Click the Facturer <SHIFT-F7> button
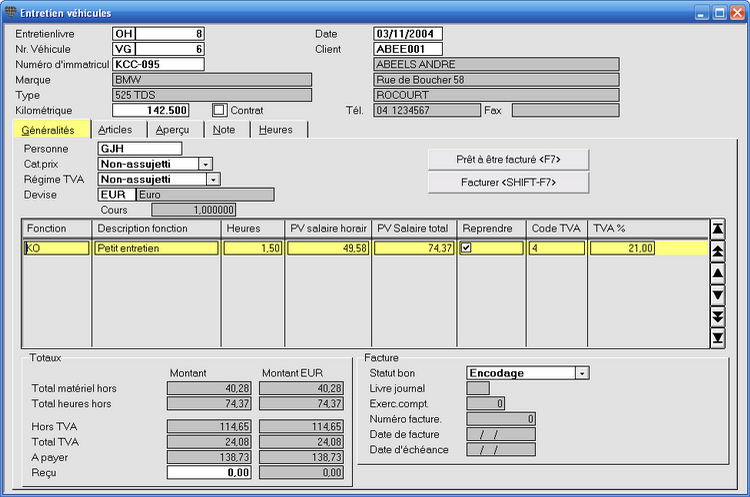This screenshot has height=497, width=750. click(508, 182)
